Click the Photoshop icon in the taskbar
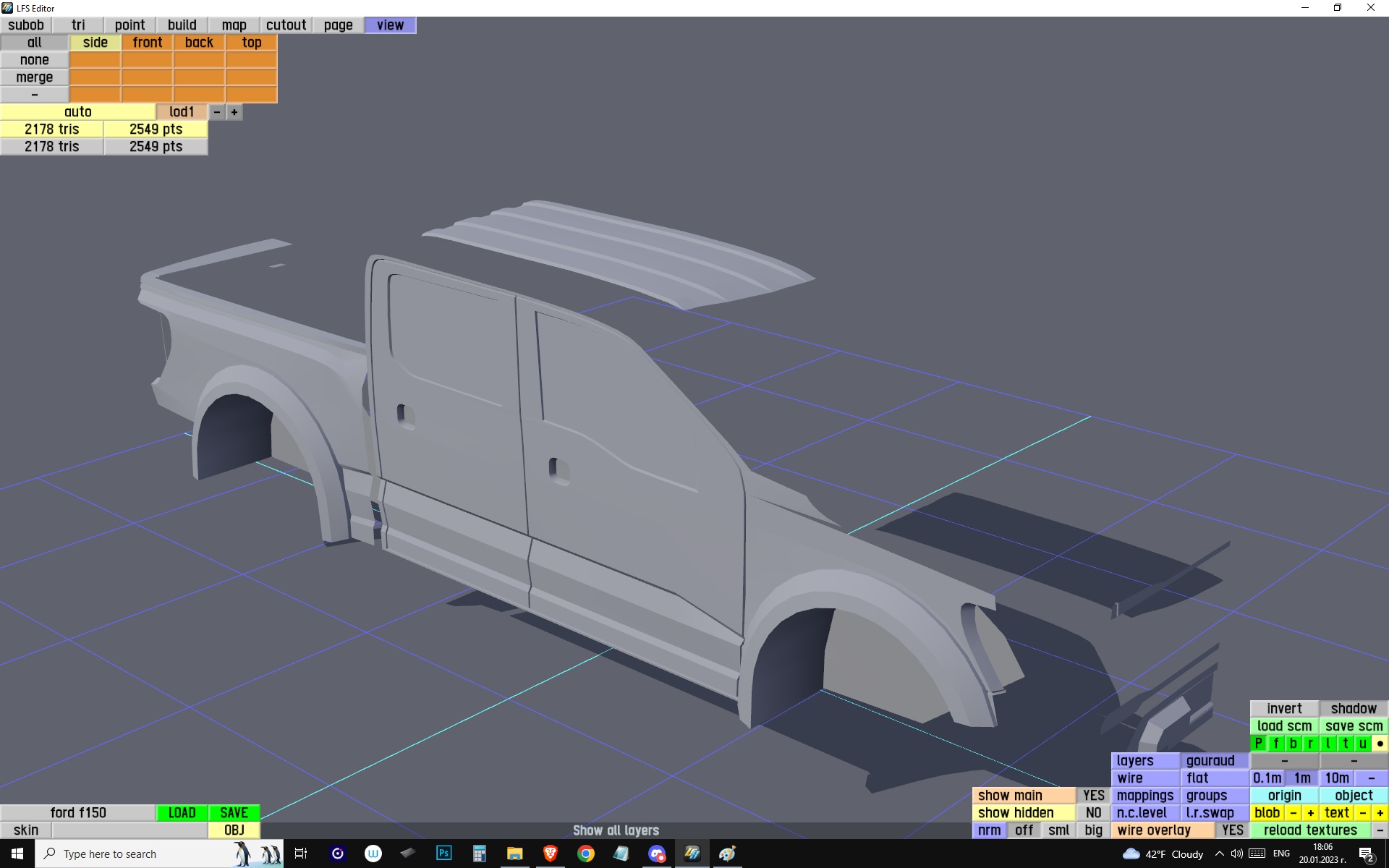Screen dimensions: 1389x868 pyautogui.click(x=443, y=854)
